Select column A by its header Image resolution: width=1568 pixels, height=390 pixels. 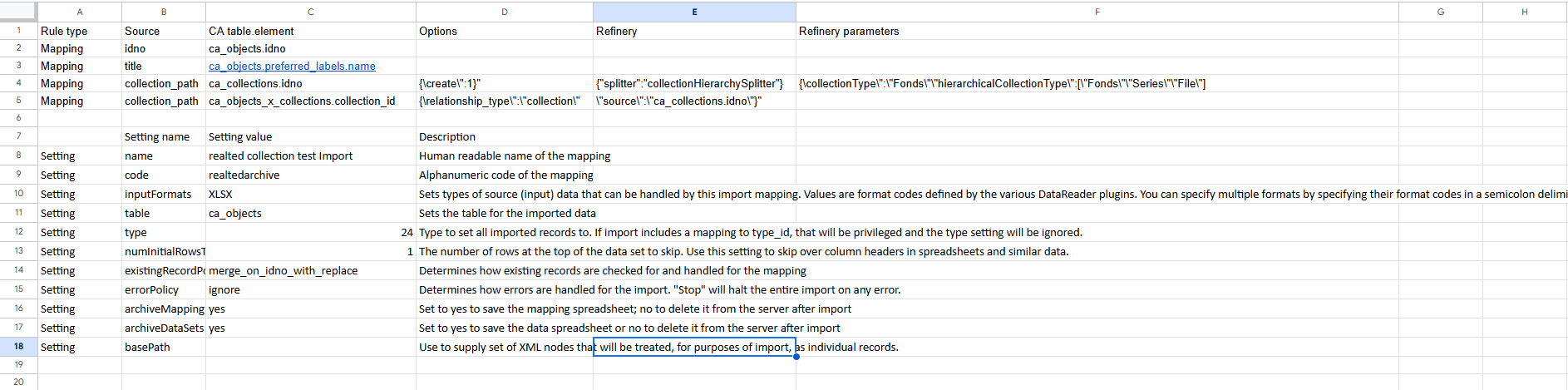pos(80,12)
